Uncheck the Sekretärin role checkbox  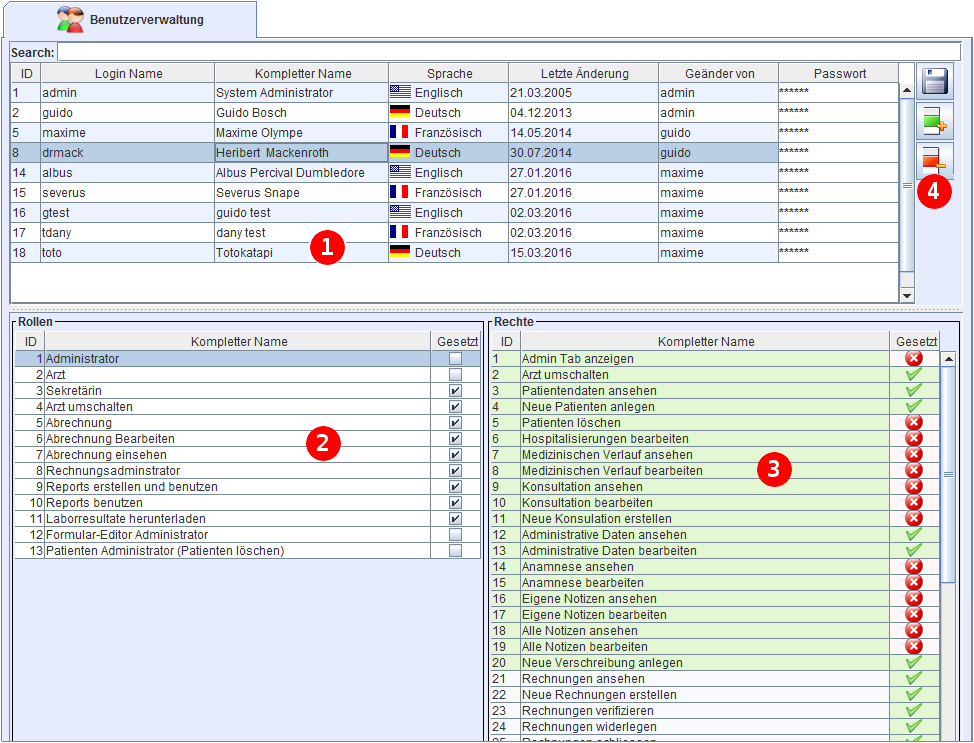pyautogui.click(x=456, y=391)
